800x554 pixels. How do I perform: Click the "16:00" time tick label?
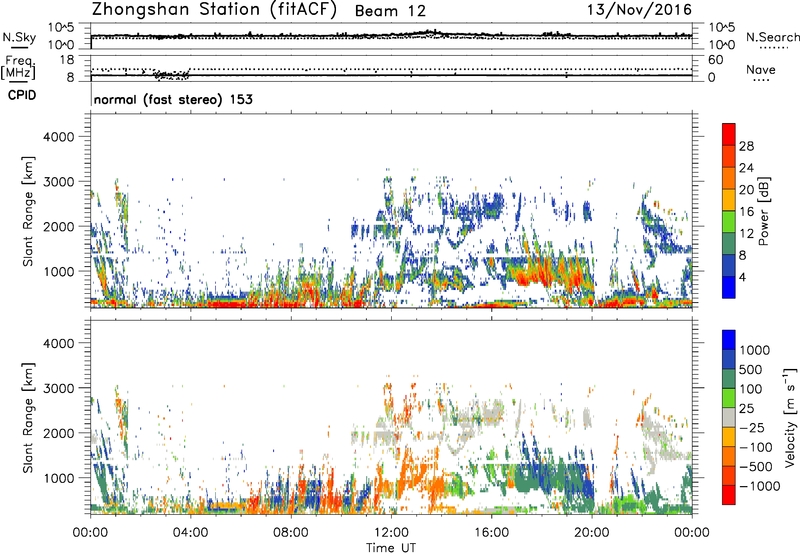coord(491,533)
